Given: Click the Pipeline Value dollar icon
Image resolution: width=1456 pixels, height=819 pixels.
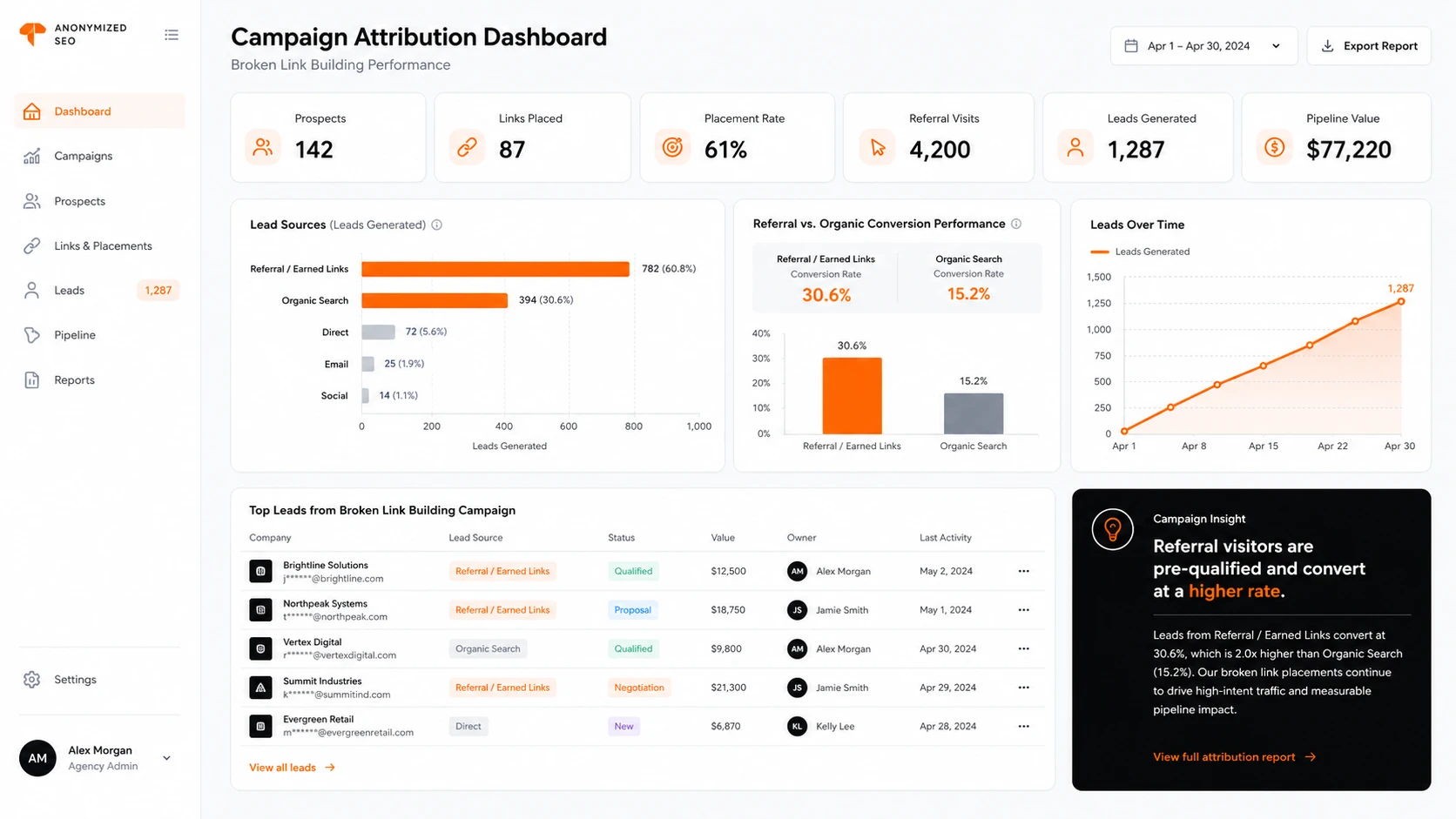Looking at the screenshot, I should 1274,147.
